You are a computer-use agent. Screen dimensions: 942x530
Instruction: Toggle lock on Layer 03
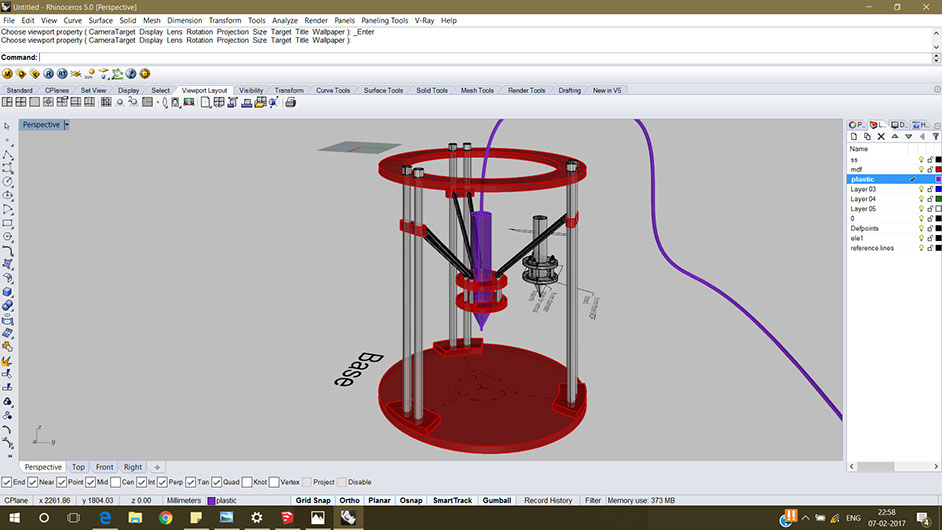tap(930, 189)
